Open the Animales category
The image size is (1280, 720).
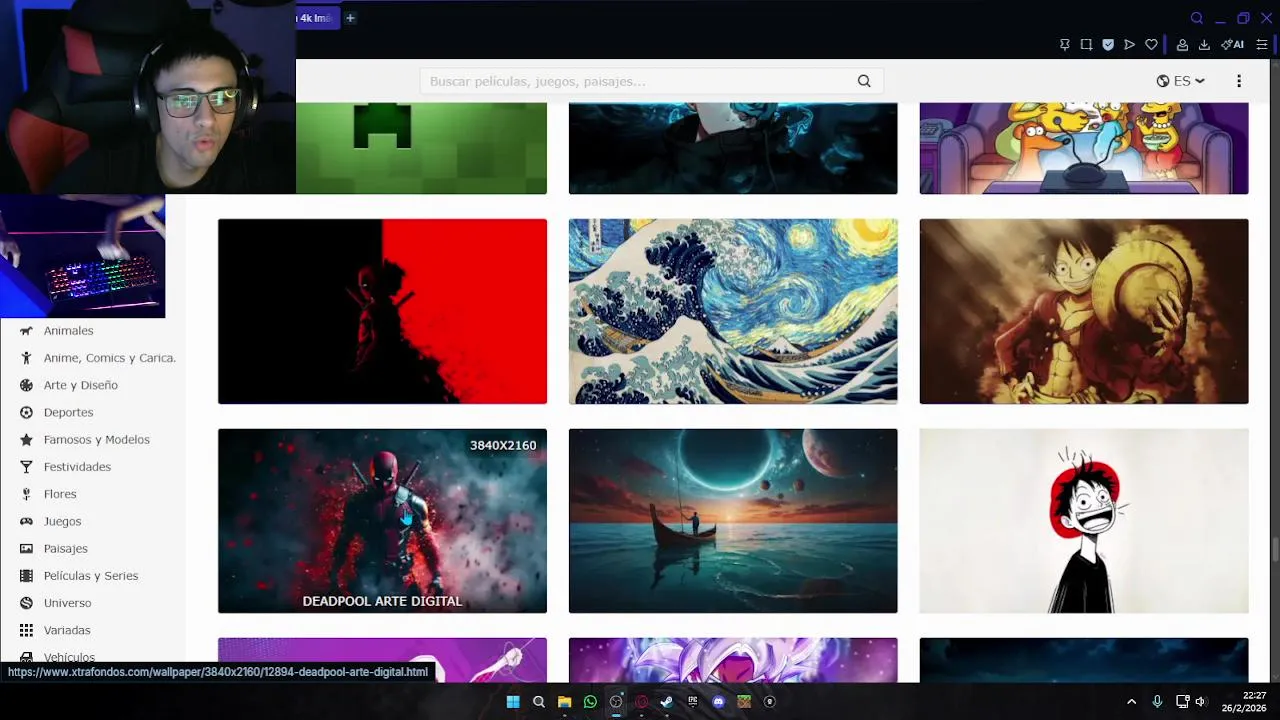pyautogui.click(x=68, y=331)
